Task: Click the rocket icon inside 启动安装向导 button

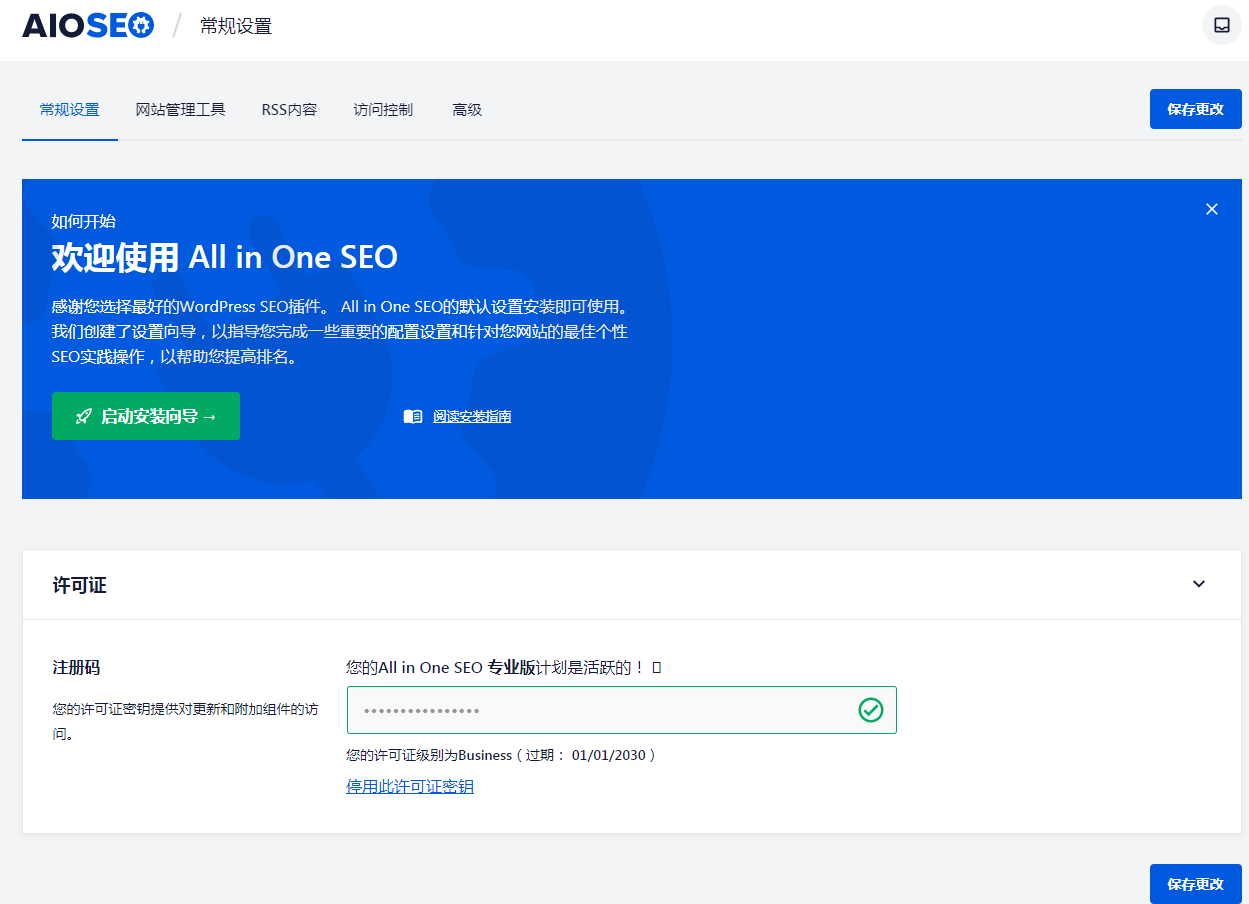Action: point(85,415)
